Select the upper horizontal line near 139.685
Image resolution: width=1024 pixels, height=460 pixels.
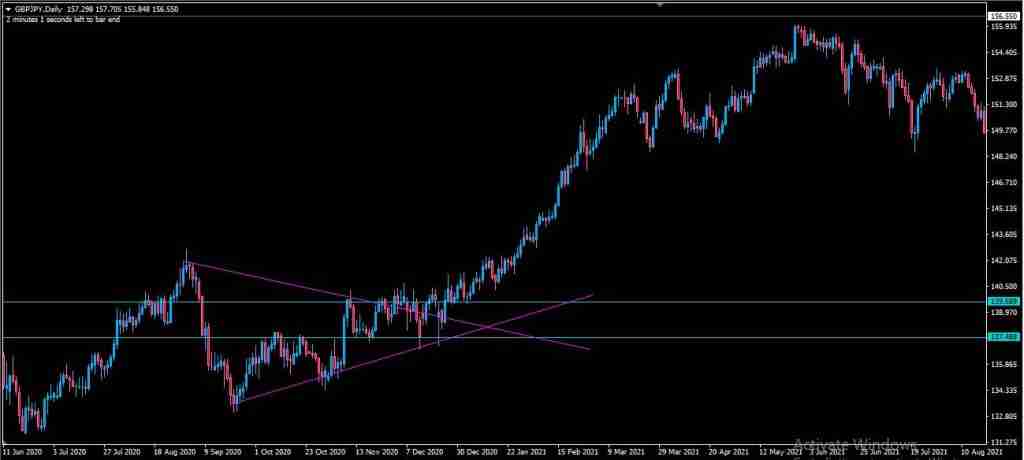(x=700, y=301)
